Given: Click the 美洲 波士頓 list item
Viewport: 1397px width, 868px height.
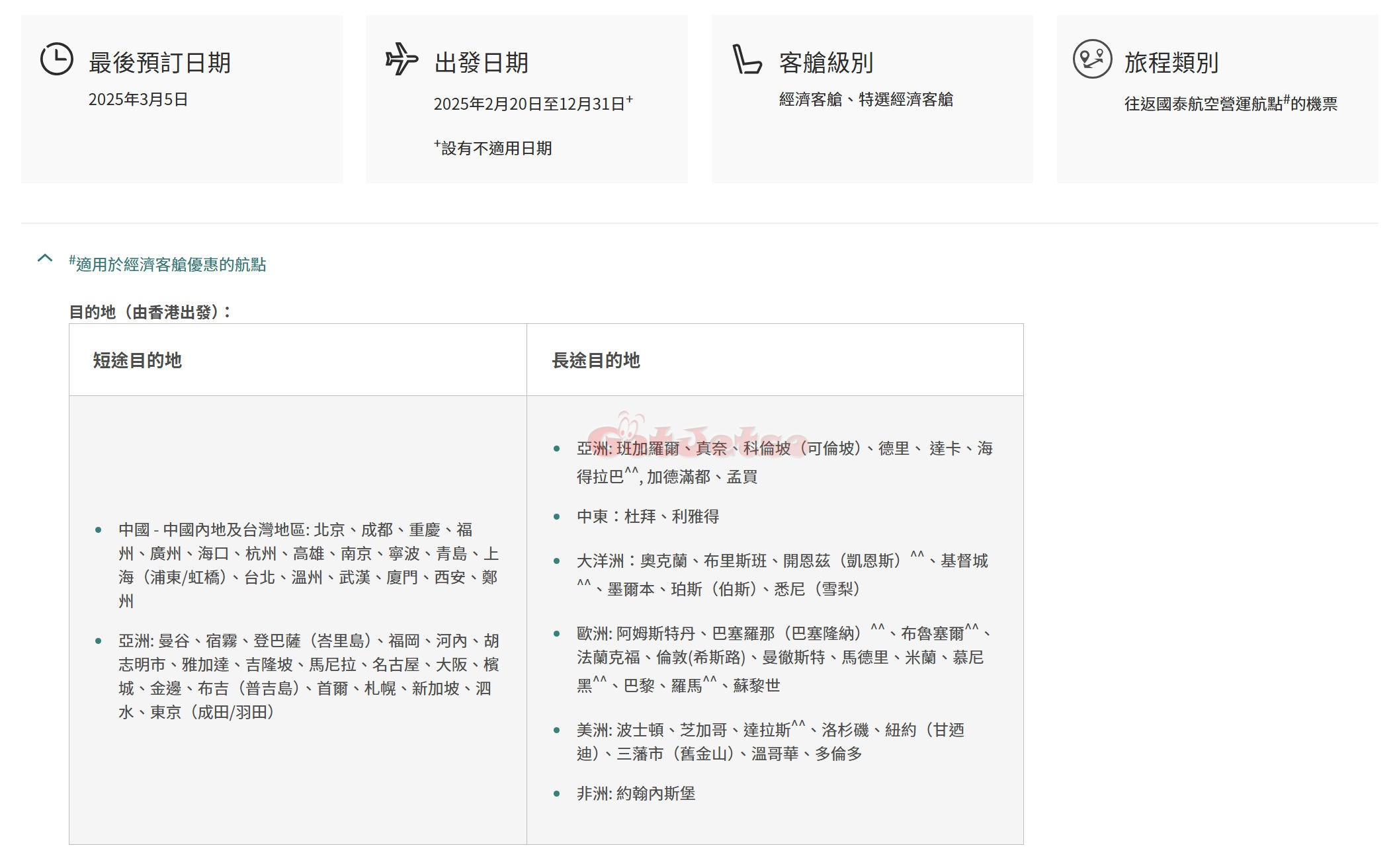Looking at the screenshot, I should click(771, 742).
